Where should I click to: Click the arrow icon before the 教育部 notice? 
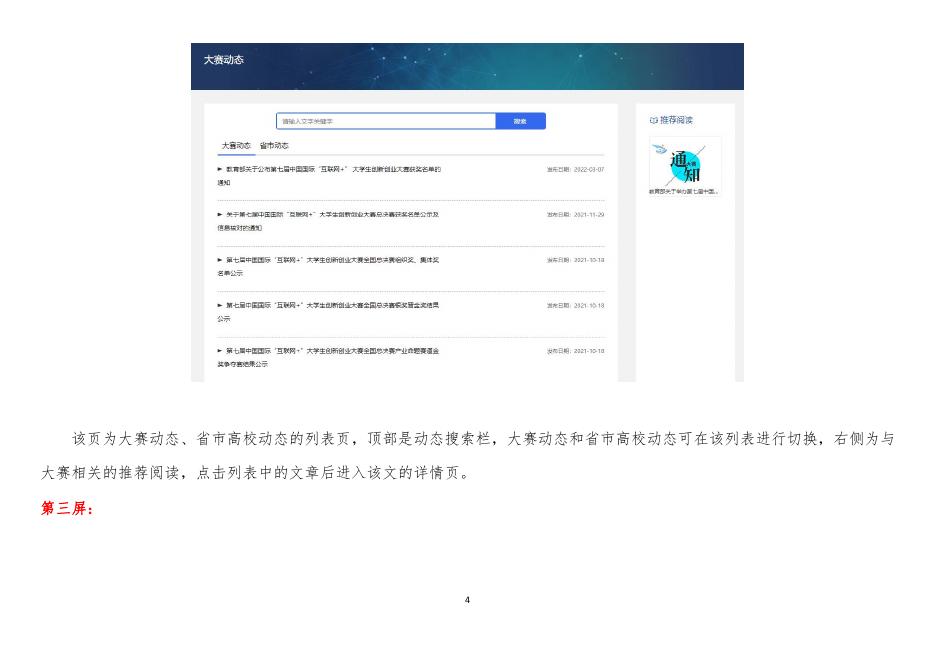point(222,169)
